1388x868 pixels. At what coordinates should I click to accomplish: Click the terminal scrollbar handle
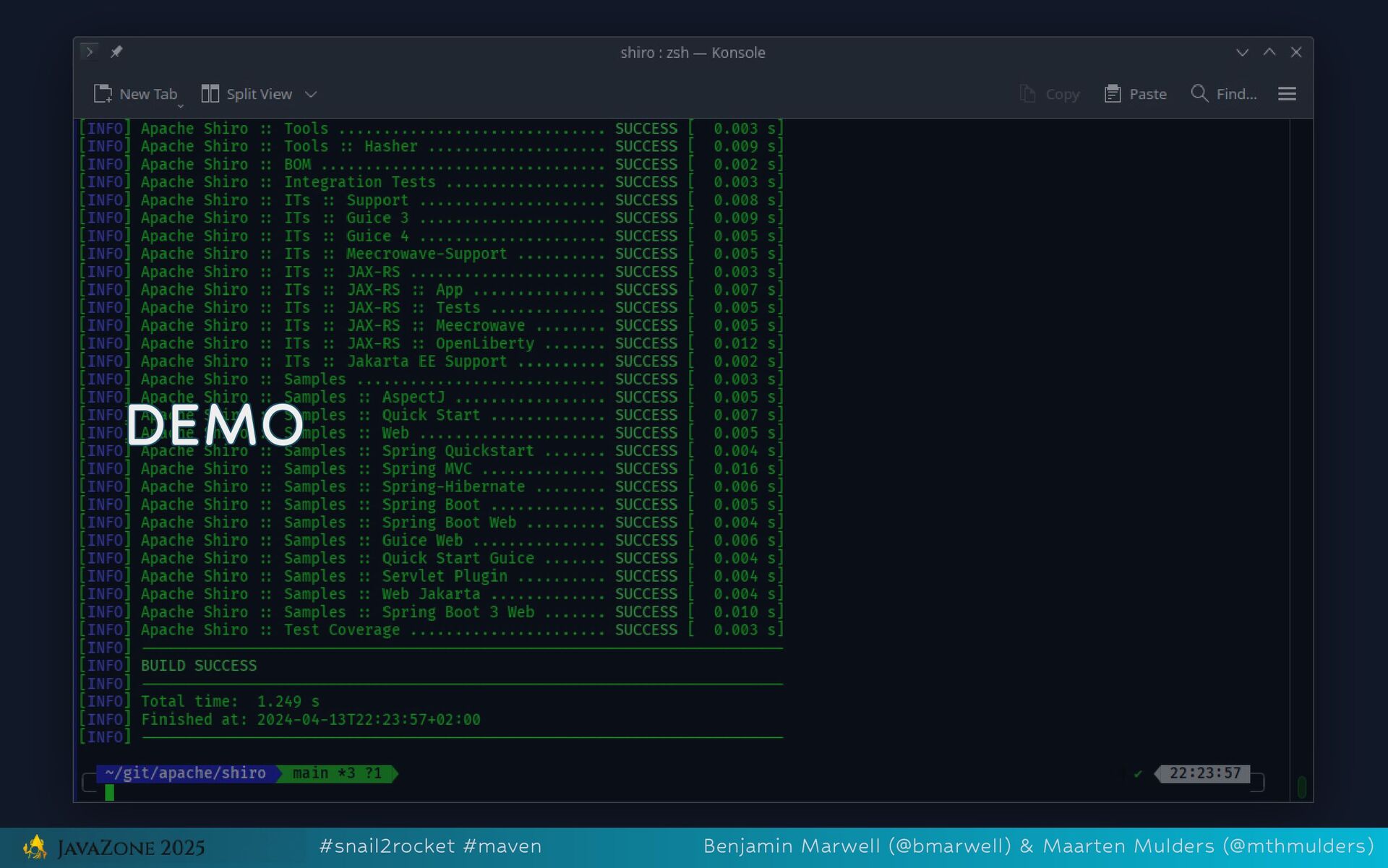(1301, 787)
